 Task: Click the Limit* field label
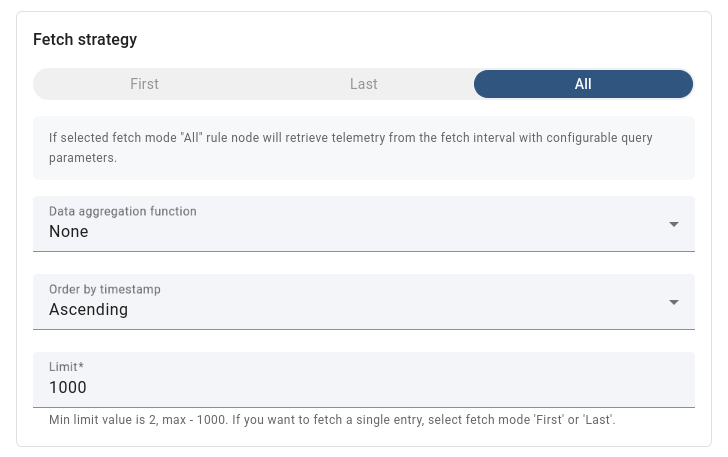tap(66, 368)
